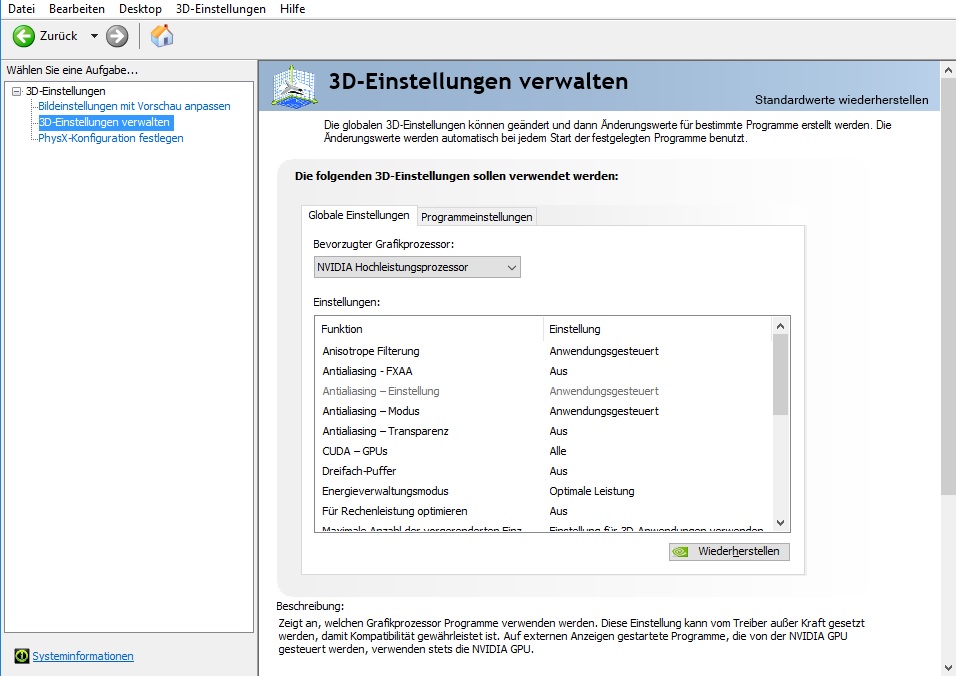956x676 pixels.
Task: Select Bildeinstellungen mit Vorschau anpassen
Action: [x=134, y=106]
